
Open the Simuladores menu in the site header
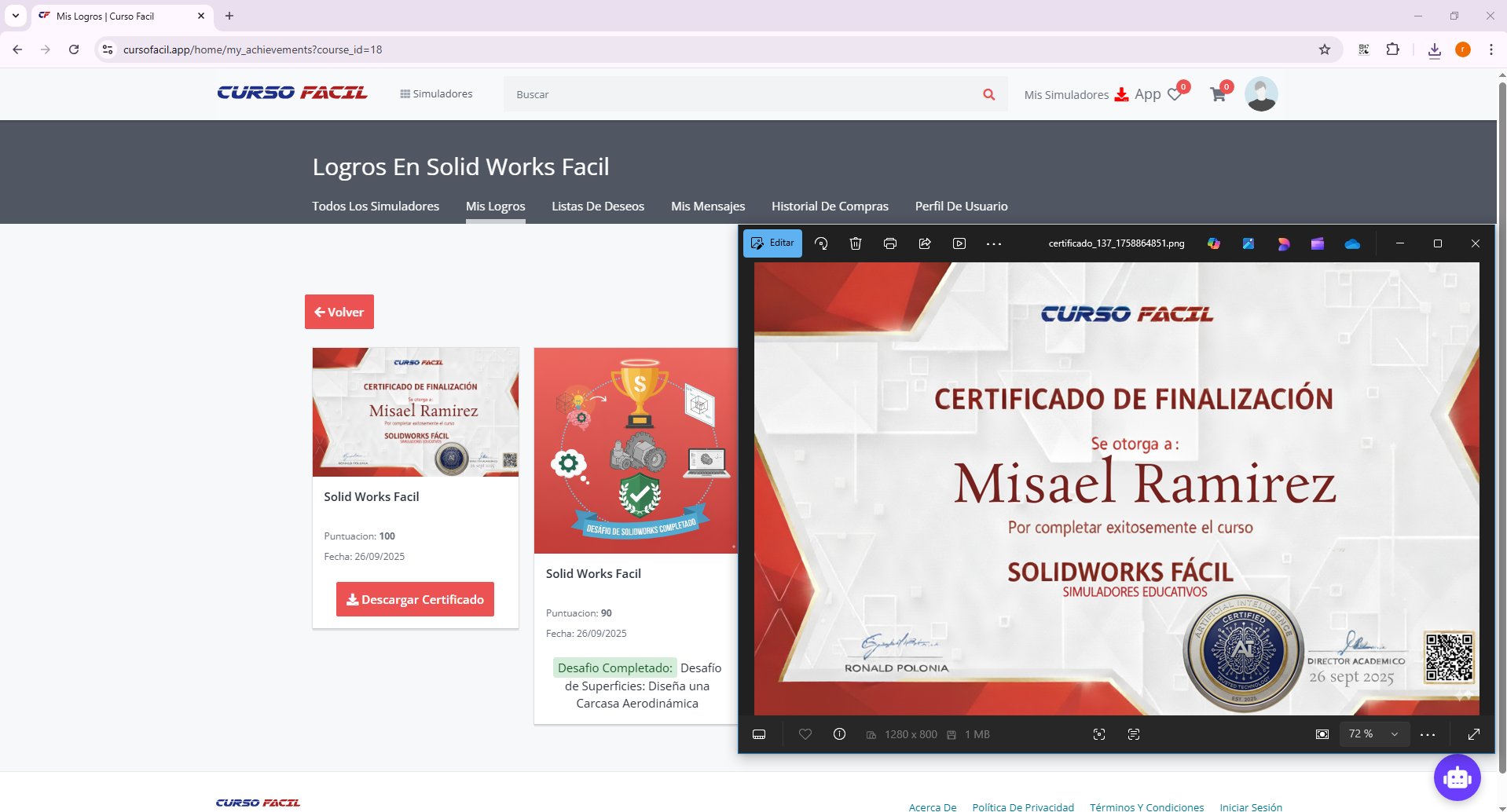pyautogui.click(x=436, y=93)
